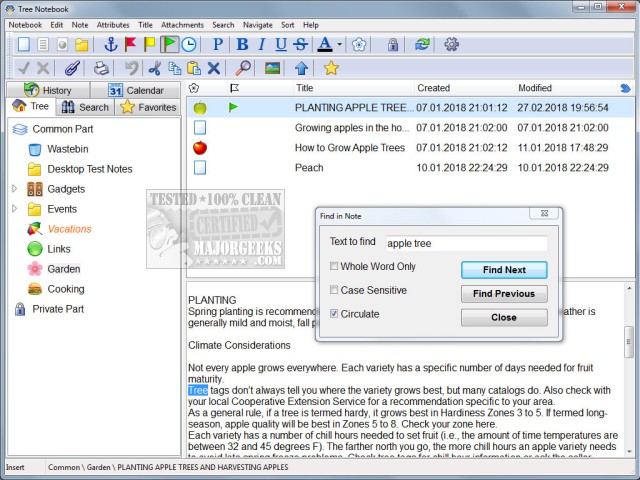Toggle strikethrough formatting
Viewport: 640px width, 480px height.
tap(300, 44)
